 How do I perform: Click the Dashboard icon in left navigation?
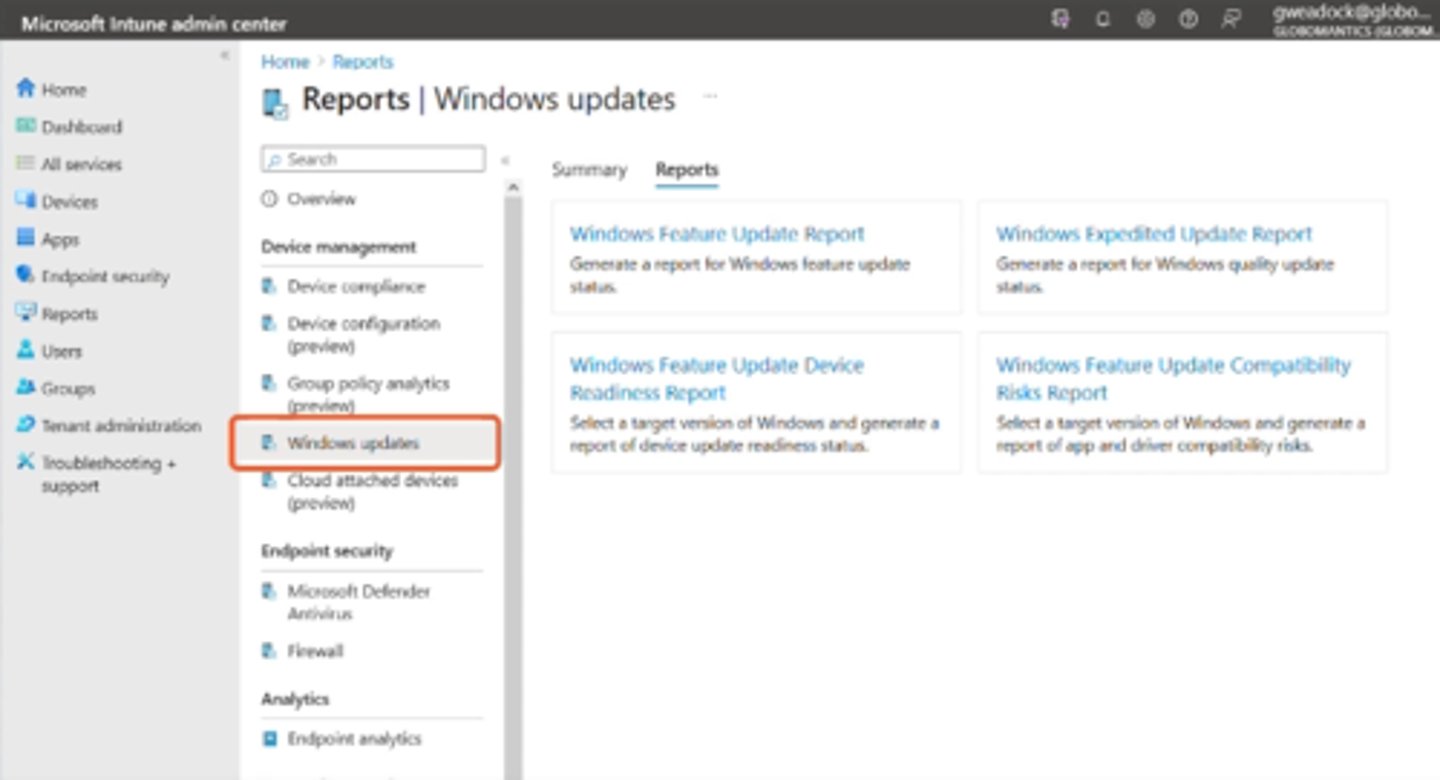click(x=26, y=126)
